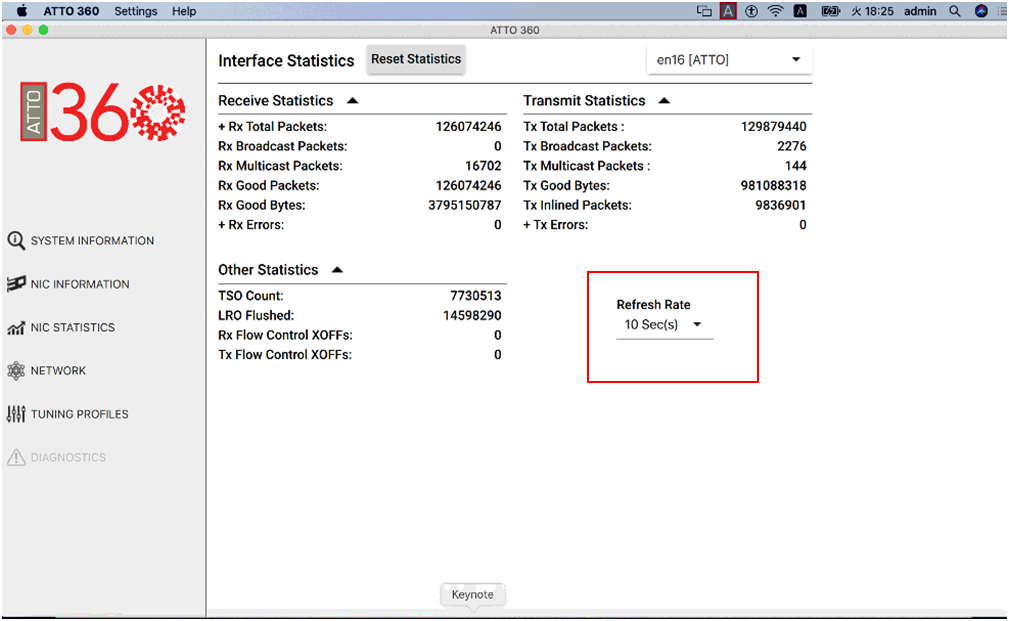Open Spotlight search magnifier icon
Image resolution: width=1009 pixels, height=621 pixels.
pos(955,11)
